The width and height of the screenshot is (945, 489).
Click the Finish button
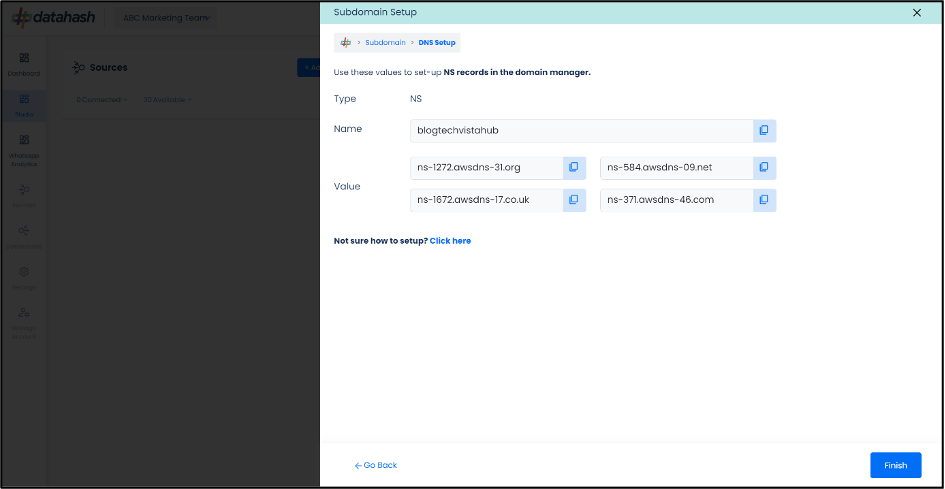895,465
